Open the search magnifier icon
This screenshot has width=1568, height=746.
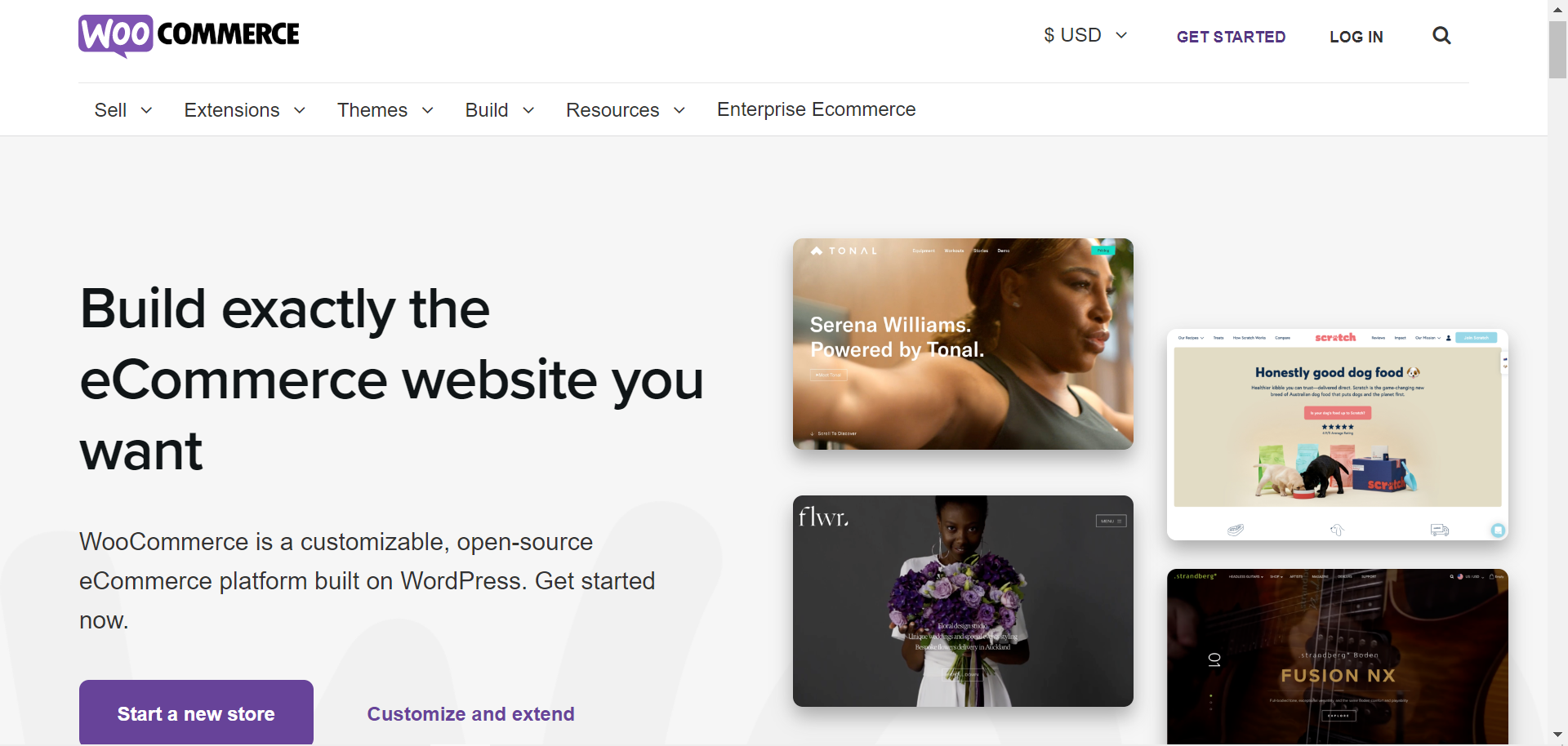1441,36
